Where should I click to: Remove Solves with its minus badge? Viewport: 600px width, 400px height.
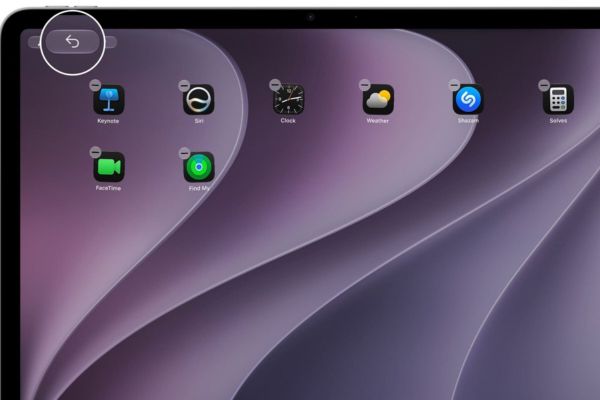[544, 85]
